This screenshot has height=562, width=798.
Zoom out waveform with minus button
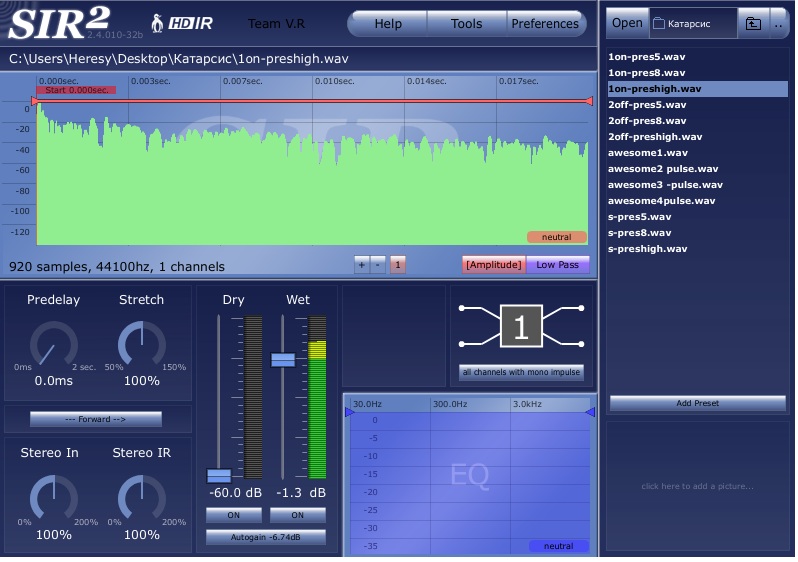pyautogui.click(x=378, y=265)
